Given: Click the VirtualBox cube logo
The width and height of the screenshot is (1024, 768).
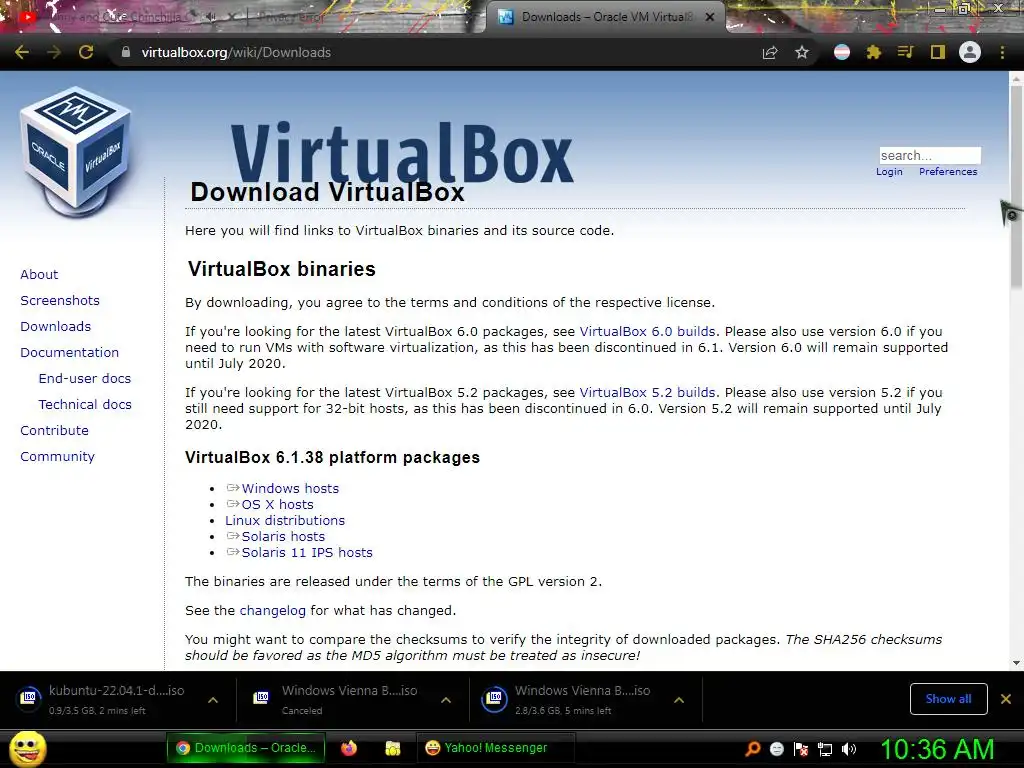Looking at the screenshot, I should click(76, 152).
